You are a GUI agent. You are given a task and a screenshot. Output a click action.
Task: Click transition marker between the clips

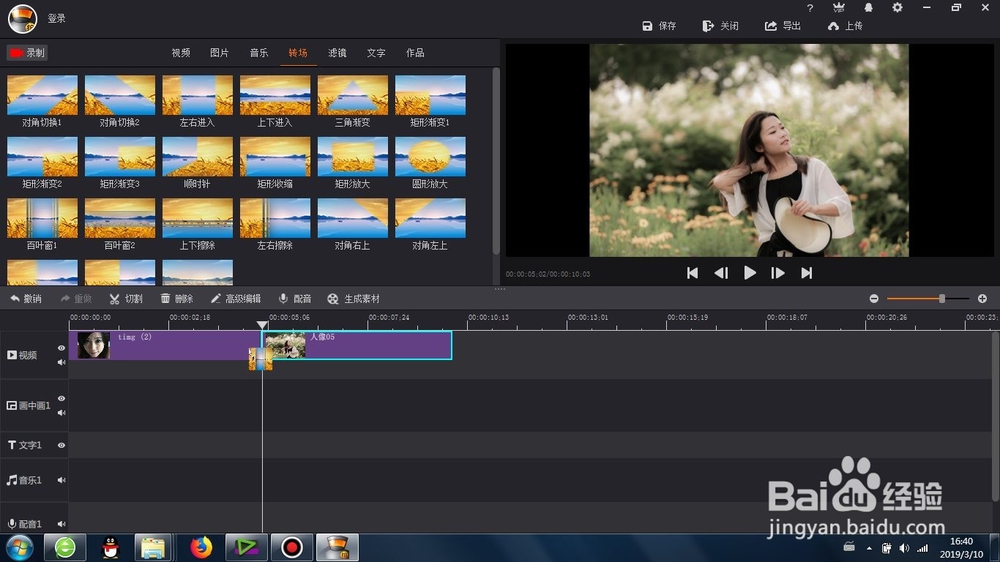[x=260, y=359]
